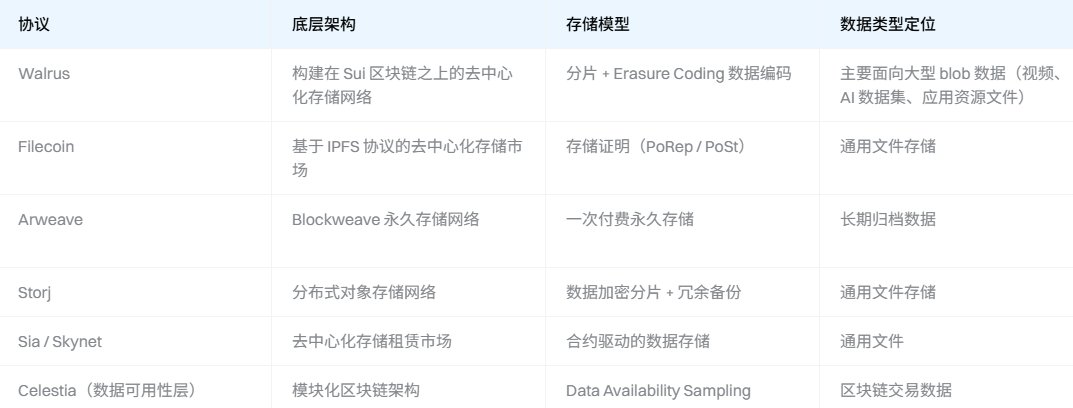Click the Data Availability Sampling cell
The height and width of the screenshot is (408, 1073).
(658, 390)
